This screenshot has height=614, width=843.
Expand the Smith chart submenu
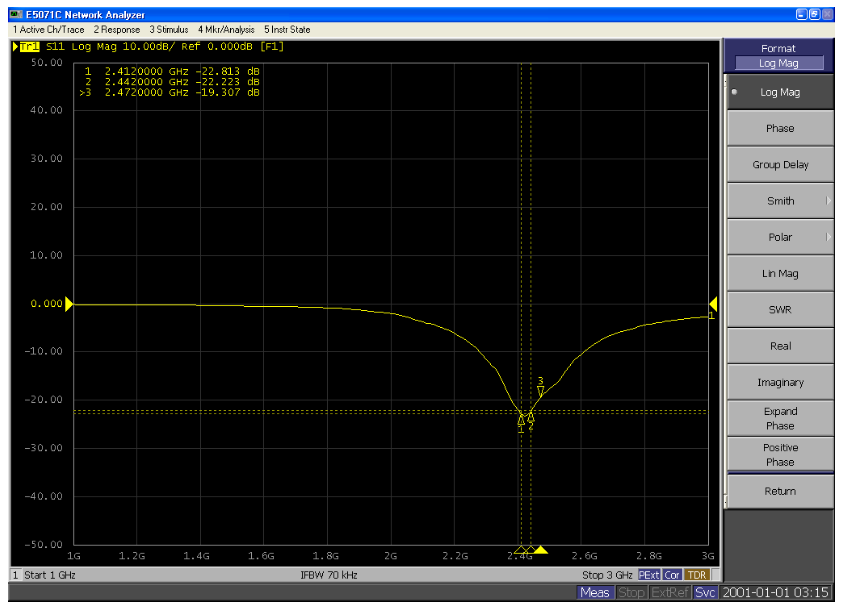pyautogui.click(x=780, y=201)
